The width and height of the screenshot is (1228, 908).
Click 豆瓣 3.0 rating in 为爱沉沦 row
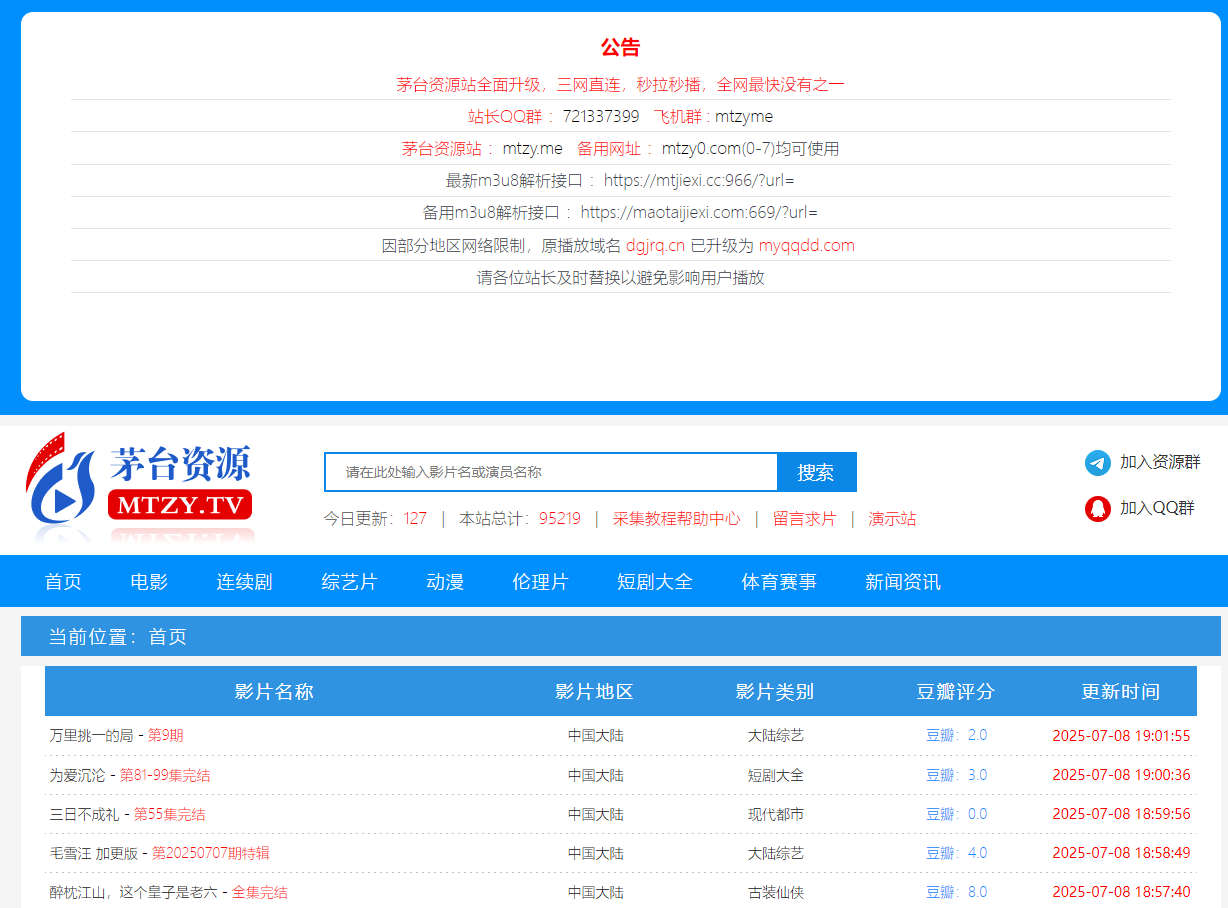click(956, 775)
